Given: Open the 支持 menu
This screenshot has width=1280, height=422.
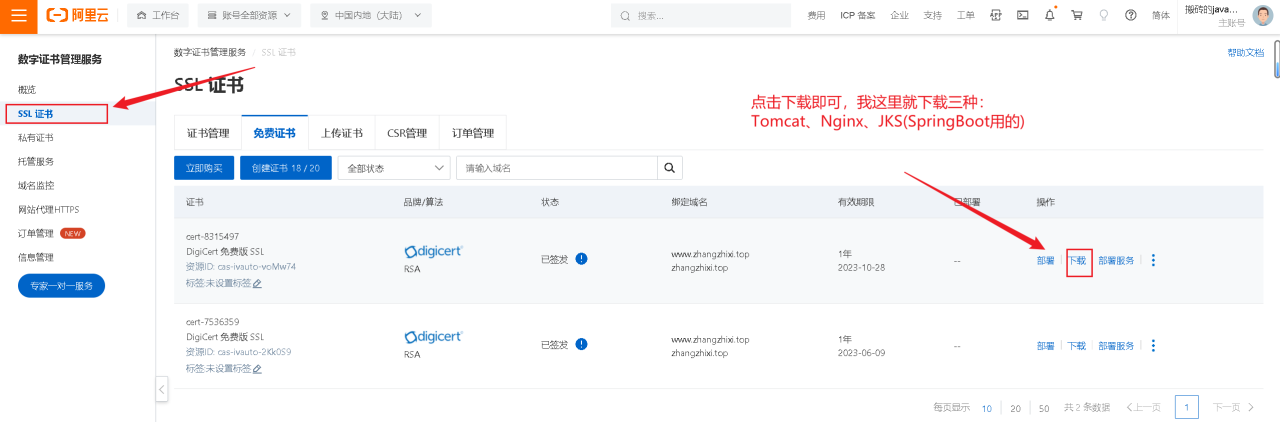Looking at the screenshot, I should (933, 15).
